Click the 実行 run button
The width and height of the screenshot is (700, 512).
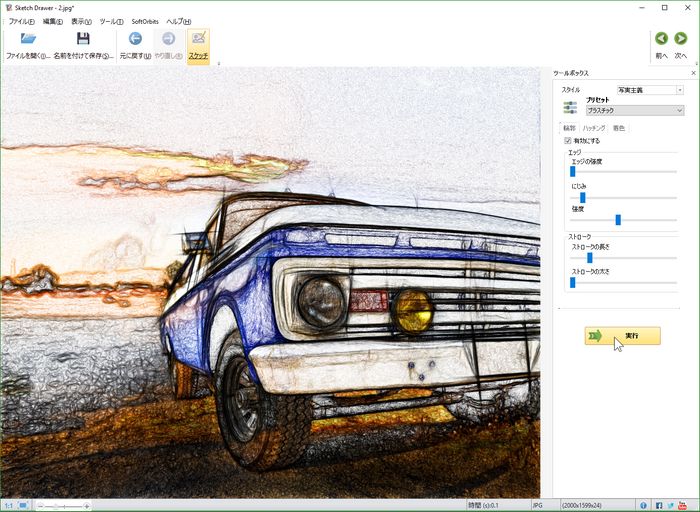(x=622, y=336)
